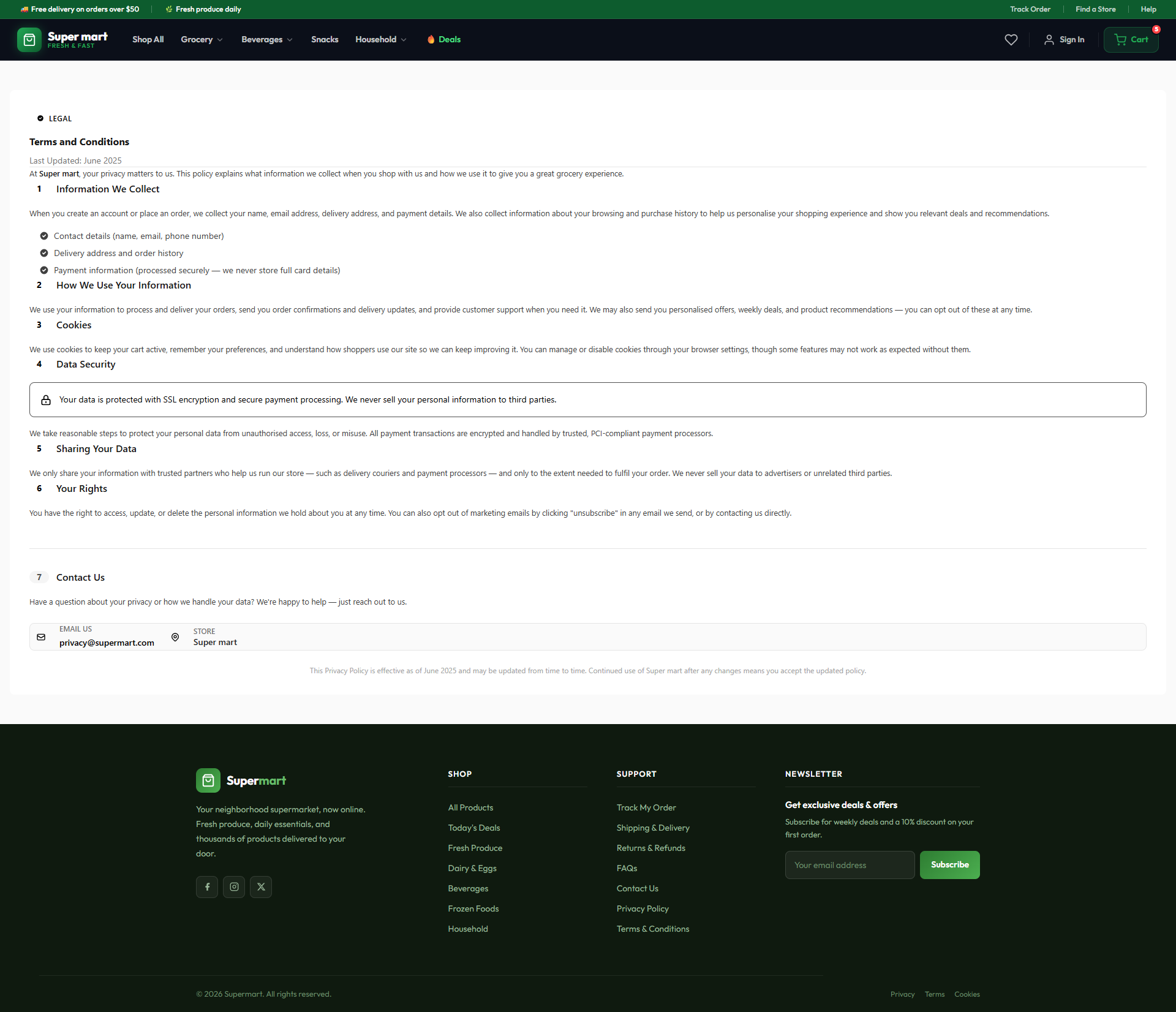Open All Products footer link
This screenshot has width=1176, height=1012.
pyautogui.click(x=470, y=807)
